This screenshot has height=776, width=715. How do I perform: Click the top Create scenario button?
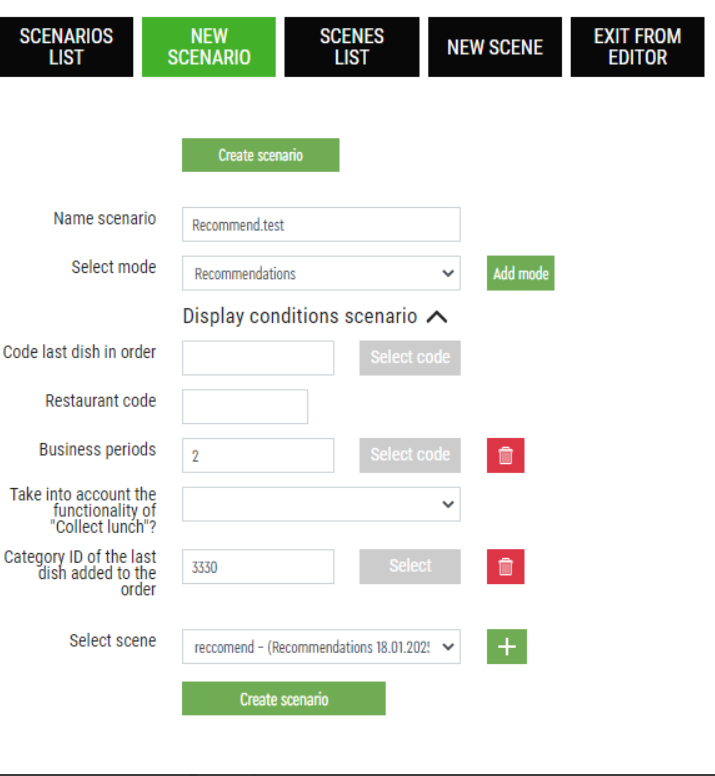[x=261, y=155]
